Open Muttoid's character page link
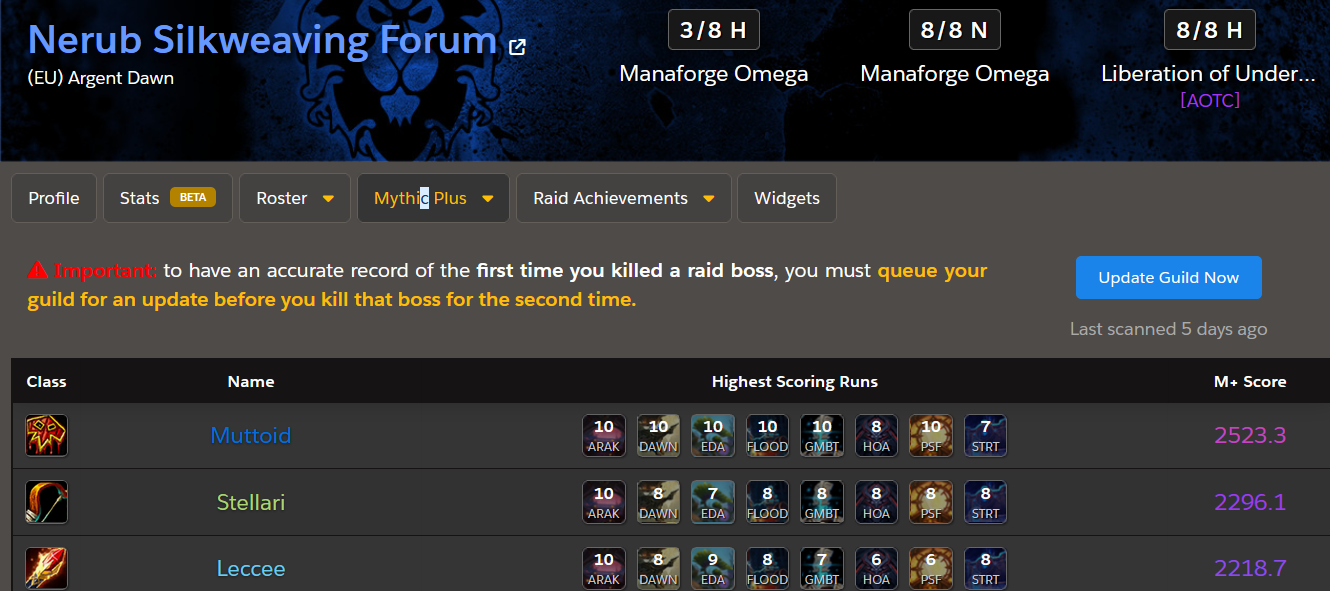 point(251,436)
